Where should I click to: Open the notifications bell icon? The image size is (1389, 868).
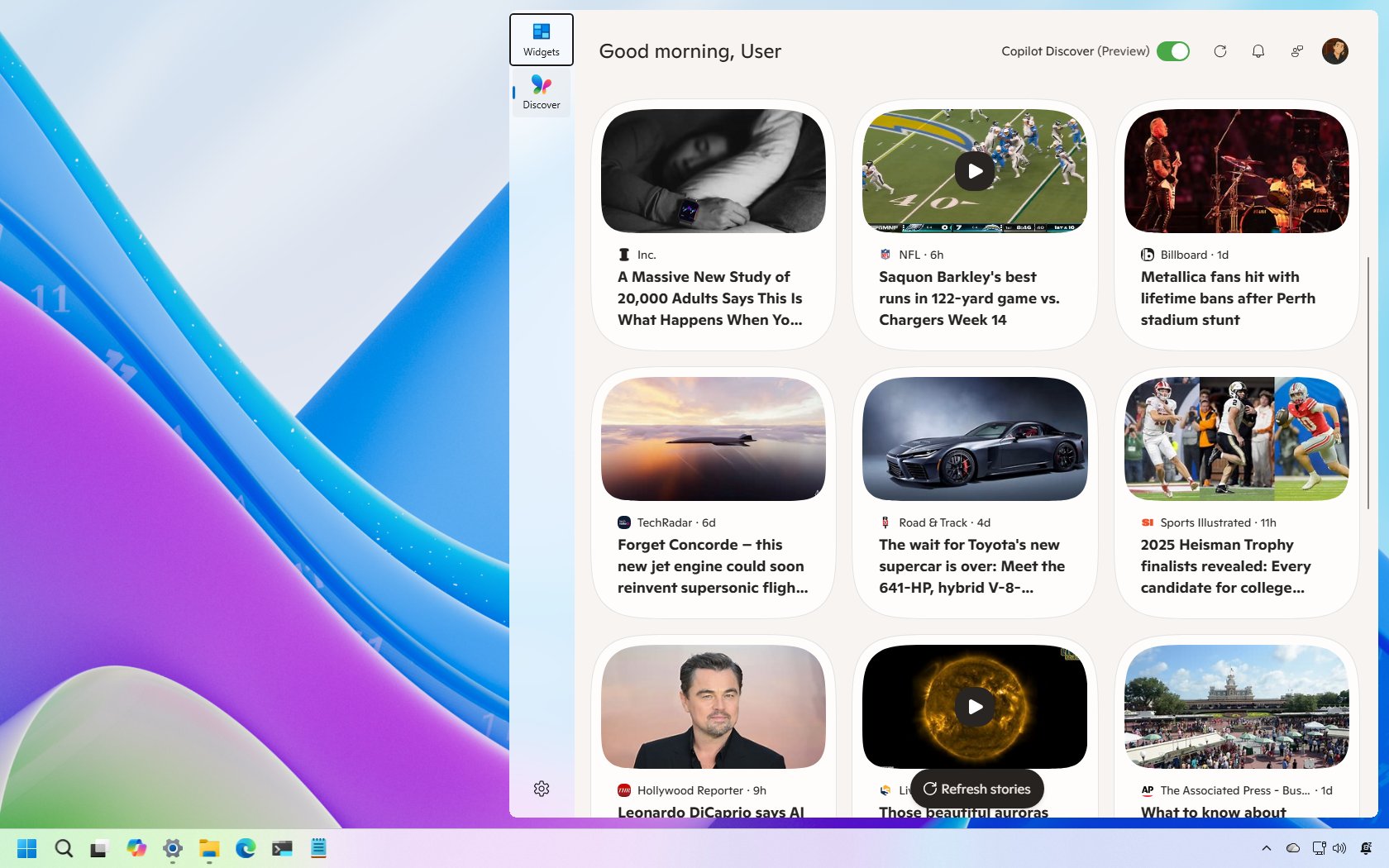[x=1258, y=51]
